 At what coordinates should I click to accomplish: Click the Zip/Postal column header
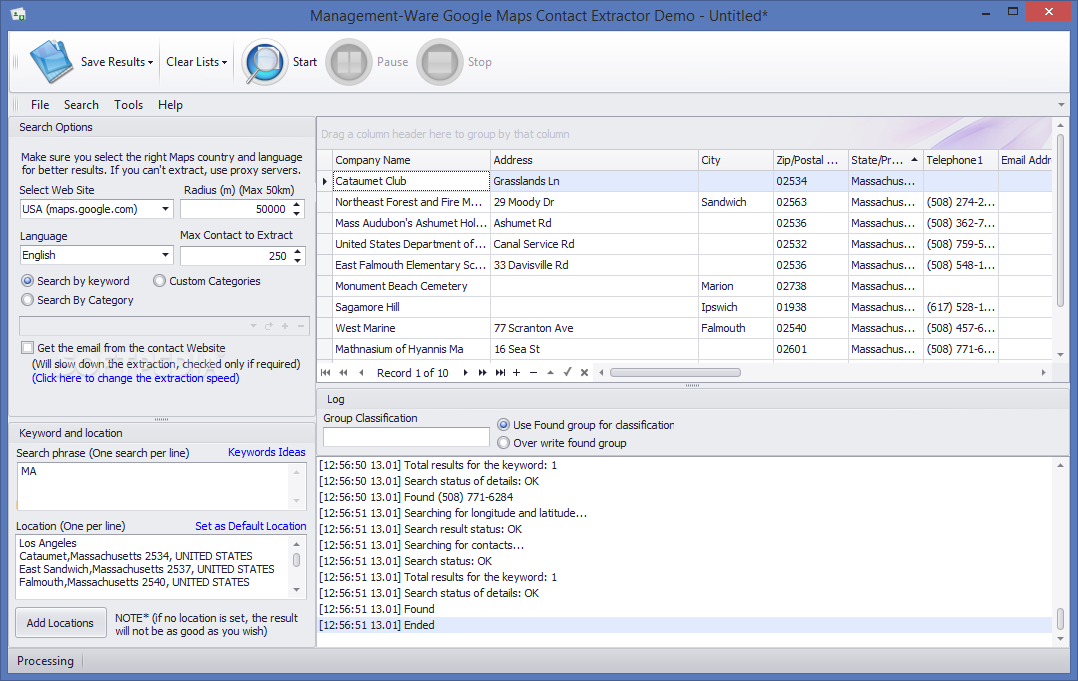811,159
